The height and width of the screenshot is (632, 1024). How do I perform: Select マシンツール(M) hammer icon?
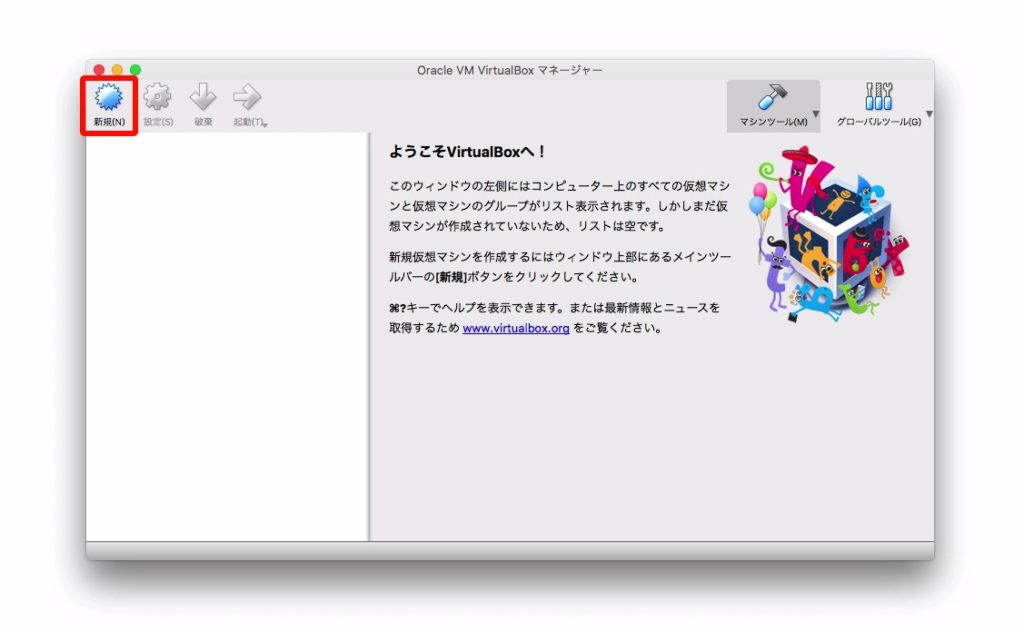click(x=773, y=97)
